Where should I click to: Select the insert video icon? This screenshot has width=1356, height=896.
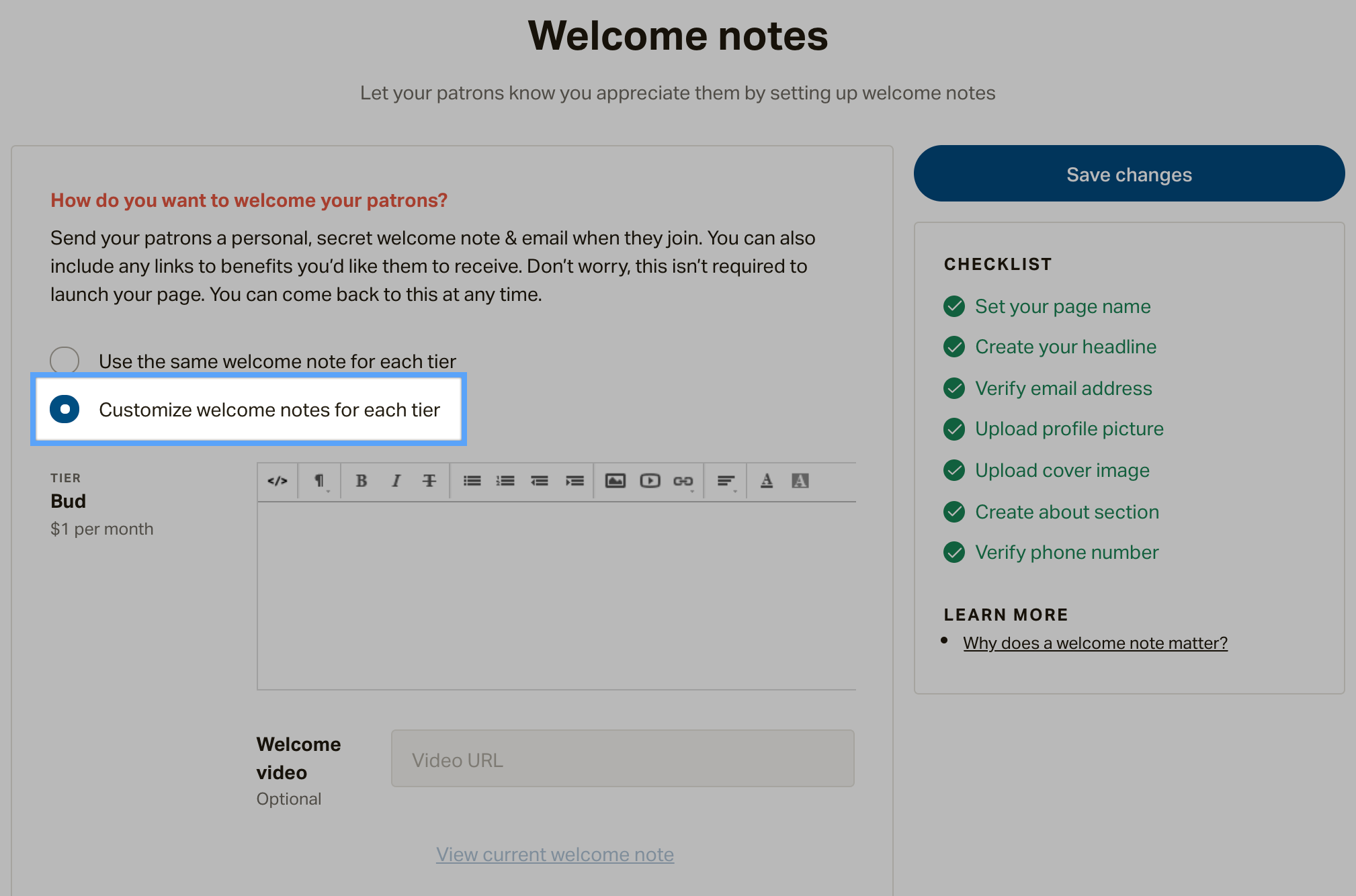(648, 480)
